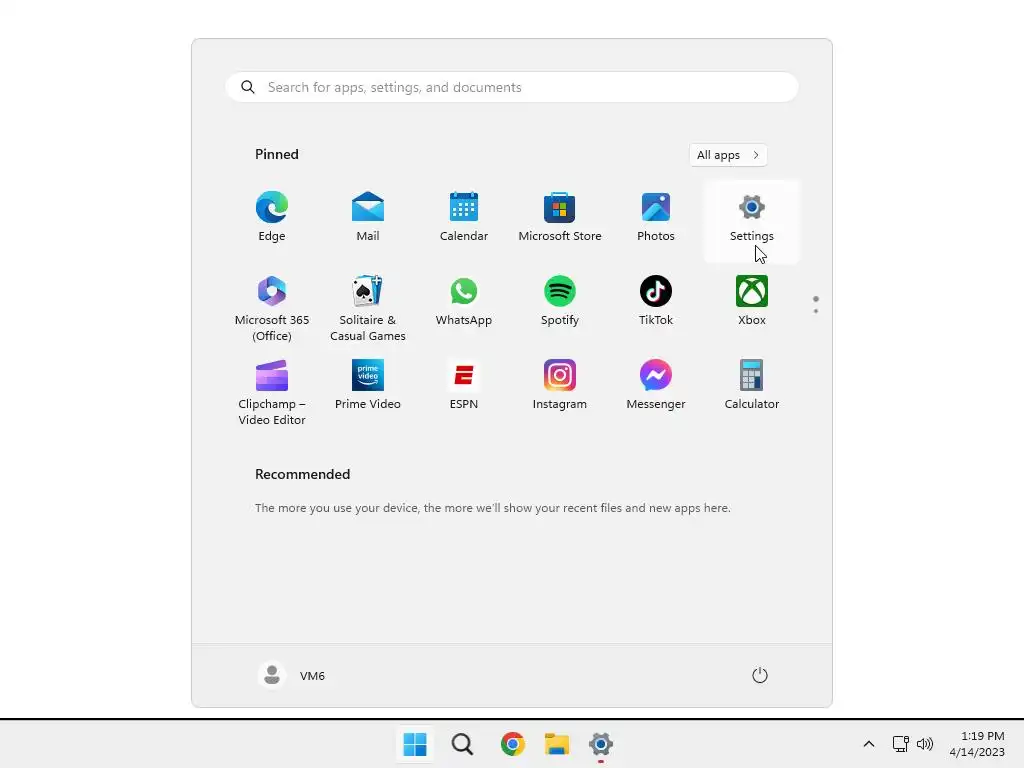
Task: Launch Google Chrome from the taskbar
Action: pyautogui.click(x=513, y=744)
